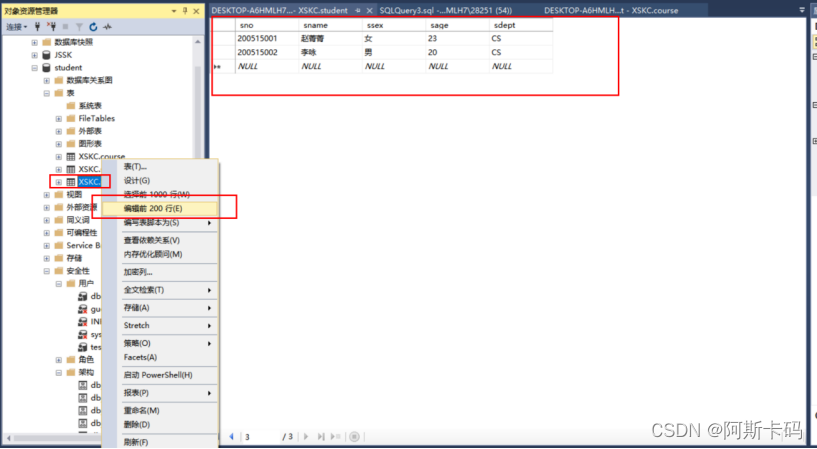This screenshot has height=449, width=817.
Task: Click the disconnect plug icon with red X
Action: click(x=52, y=27)
